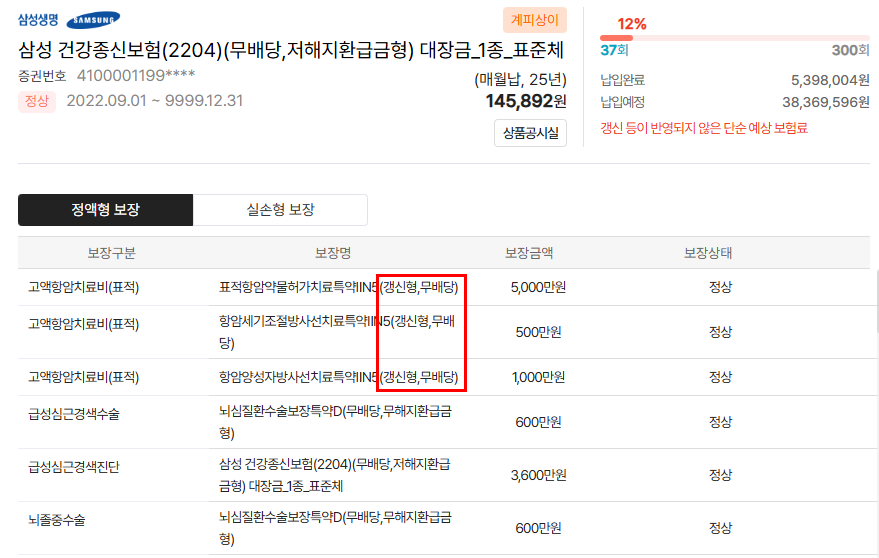Click the 37회 paid count
The width and height of the screenshot is (879, 558).
[x=614, y=50]
